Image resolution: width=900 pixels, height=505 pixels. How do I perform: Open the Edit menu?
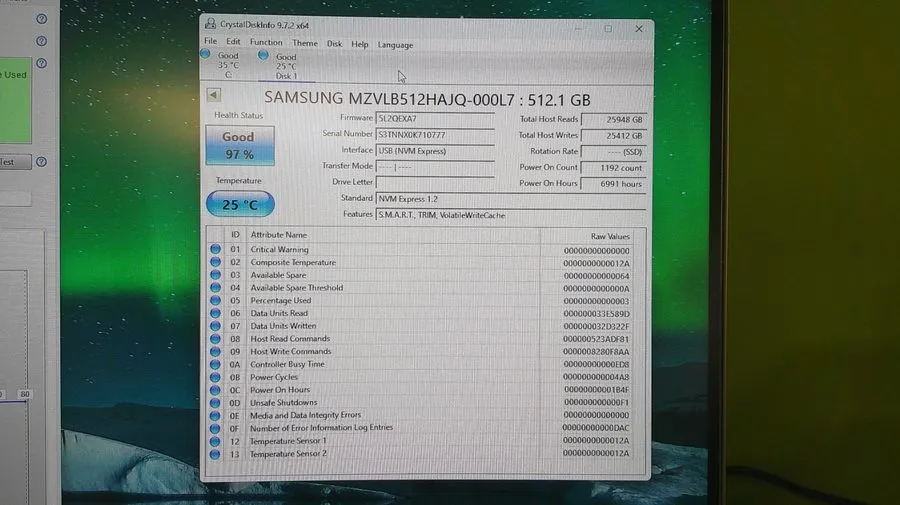click(x=233, y=42)
